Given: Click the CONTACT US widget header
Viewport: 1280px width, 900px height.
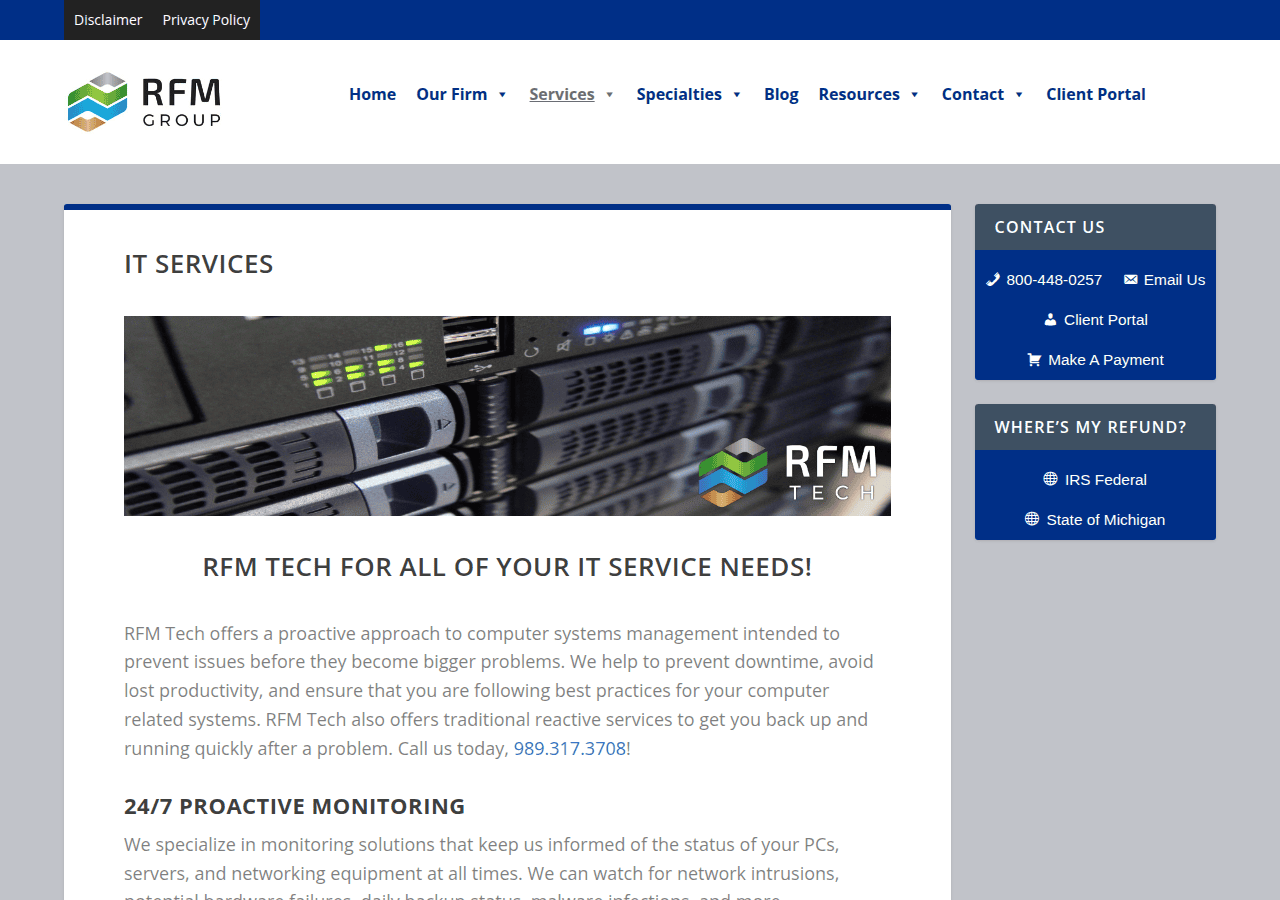Looking at the screenshot, I should click(1095, 227).
